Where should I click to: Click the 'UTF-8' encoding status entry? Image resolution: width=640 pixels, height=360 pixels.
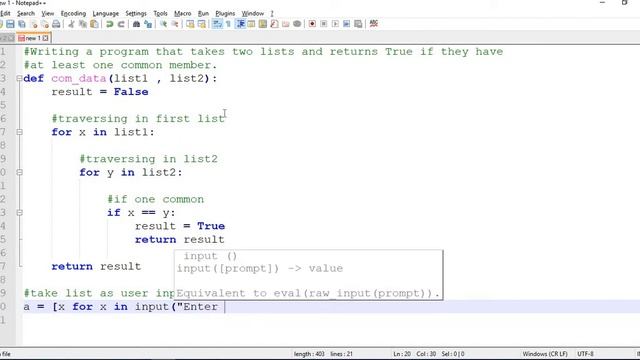point(585,354)
